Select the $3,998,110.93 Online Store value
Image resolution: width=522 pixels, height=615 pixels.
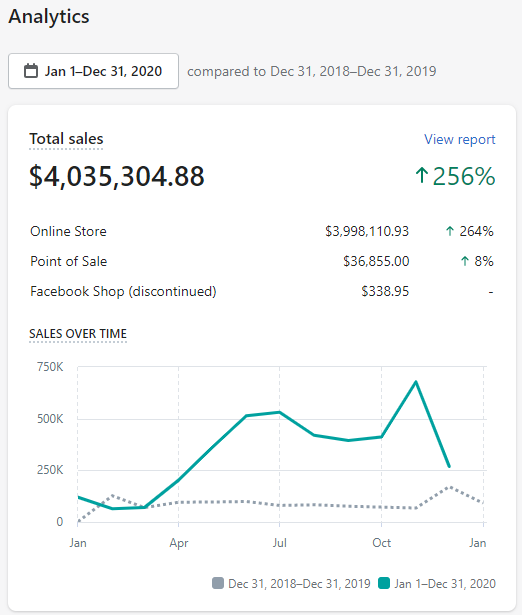click(367, 231)
